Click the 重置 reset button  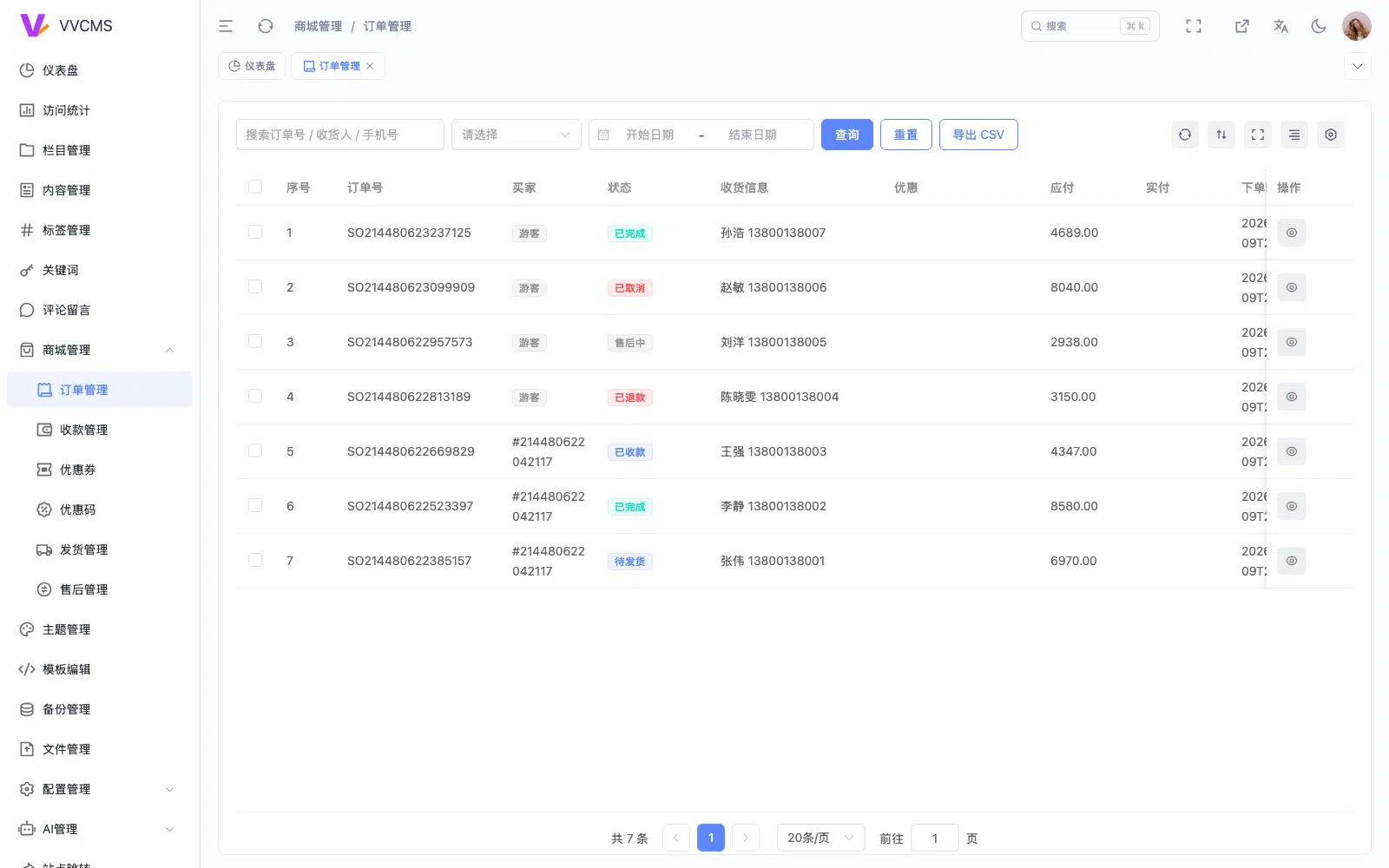(x=906, y=135)
